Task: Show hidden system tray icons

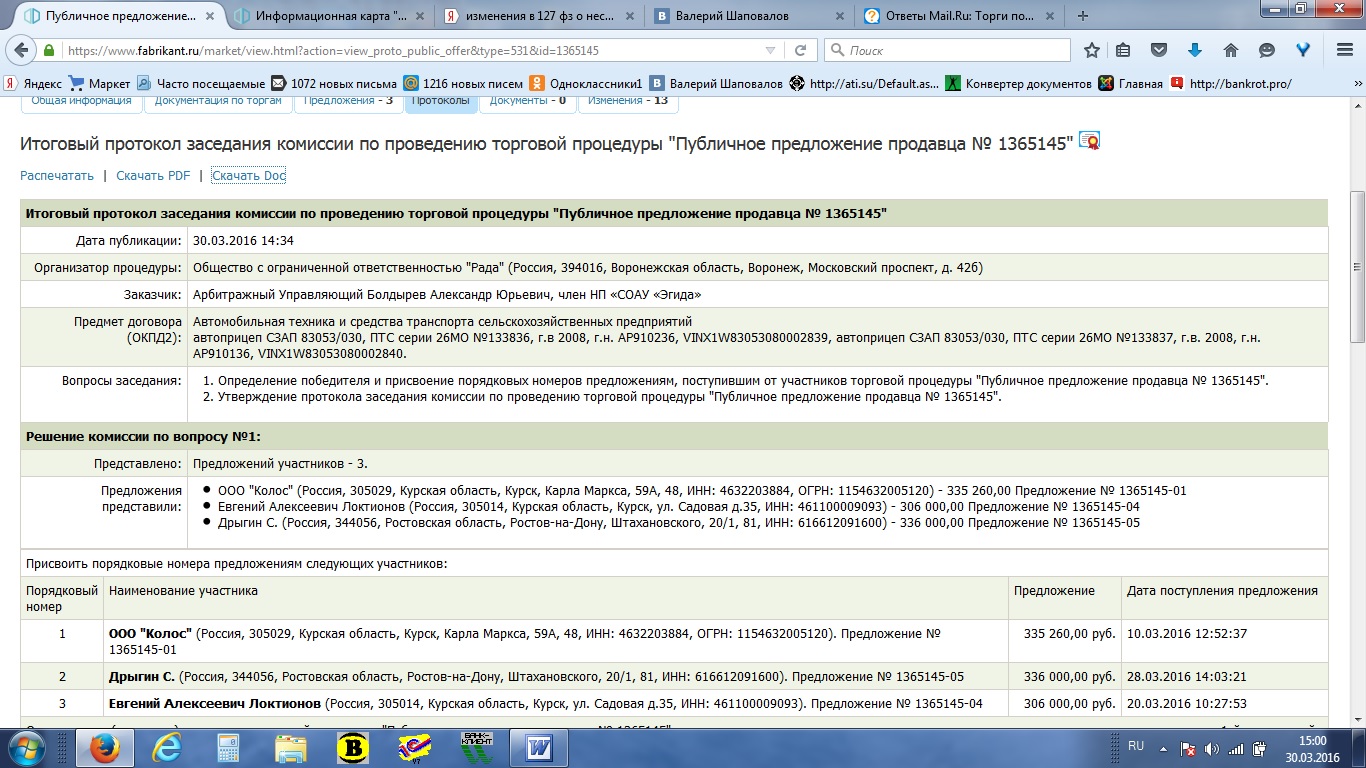Action: tap(1161, 747)
